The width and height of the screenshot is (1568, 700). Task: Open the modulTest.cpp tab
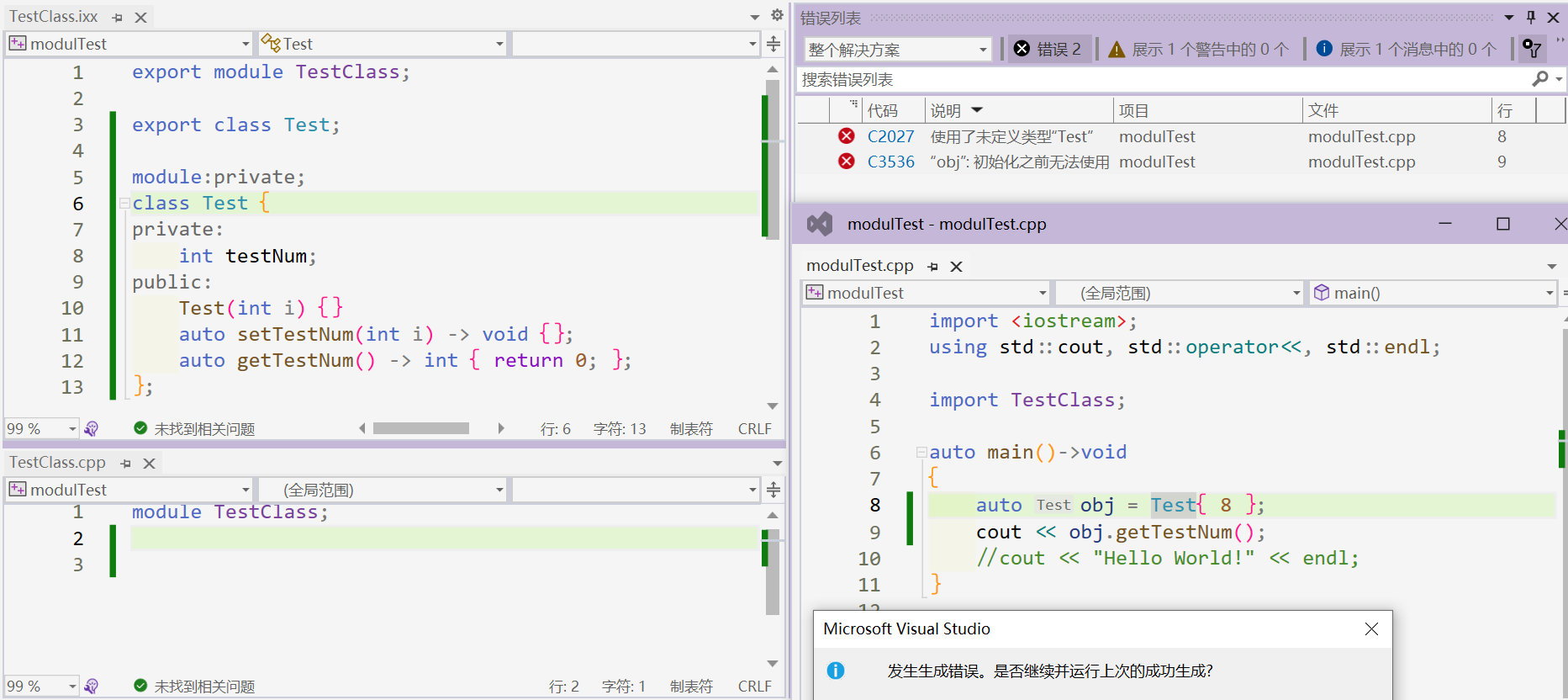click(x=859, y=266)
